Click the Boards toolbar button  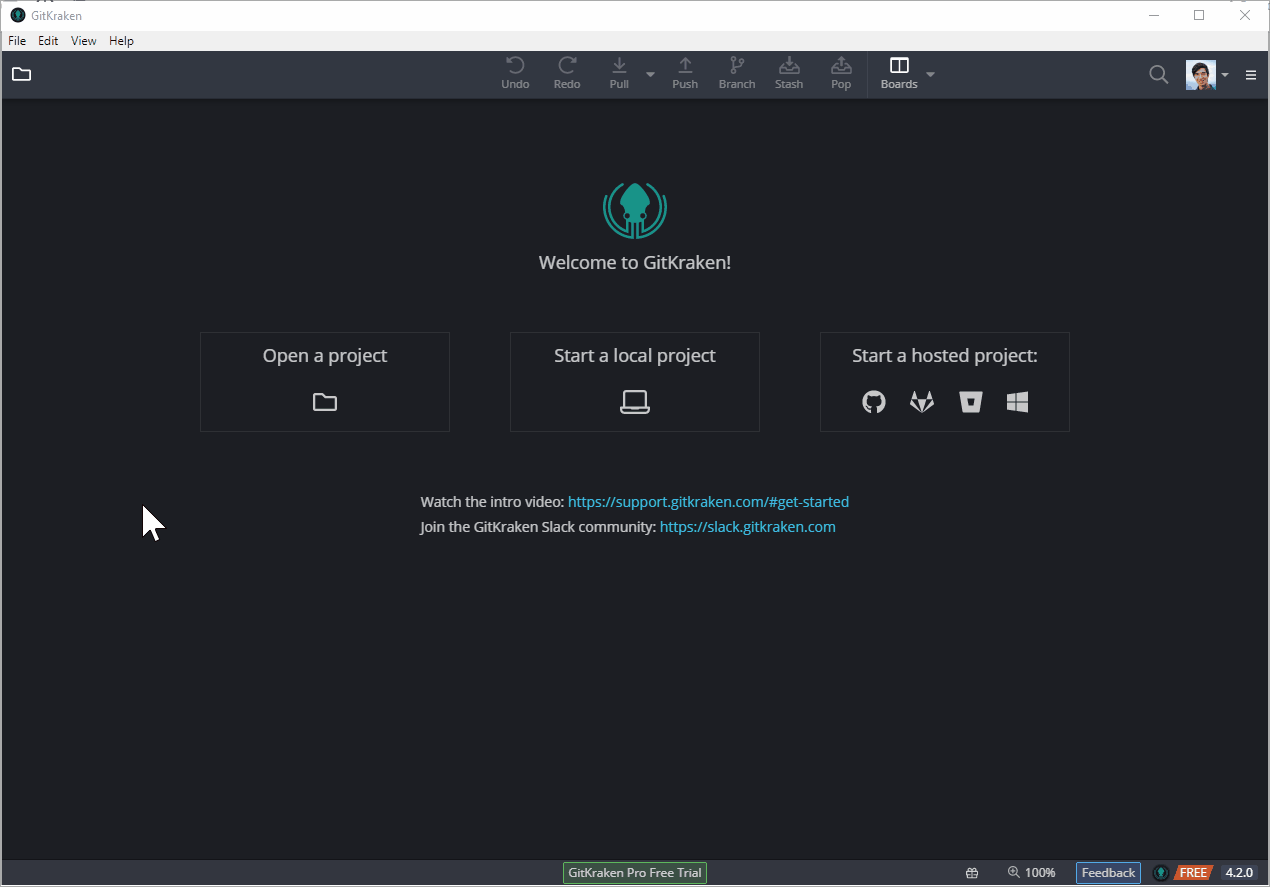click(x=899, y=74)
